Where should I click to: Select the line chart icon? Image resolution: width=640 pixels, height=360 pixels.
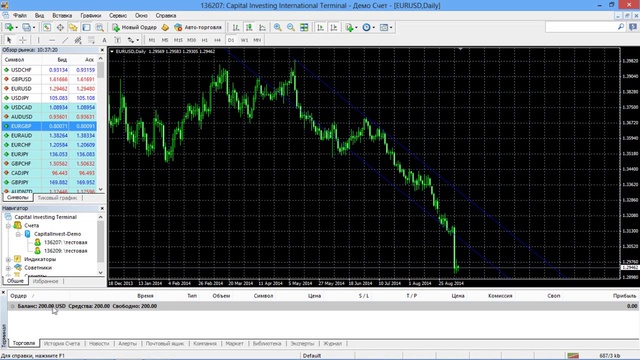[262, 27]
